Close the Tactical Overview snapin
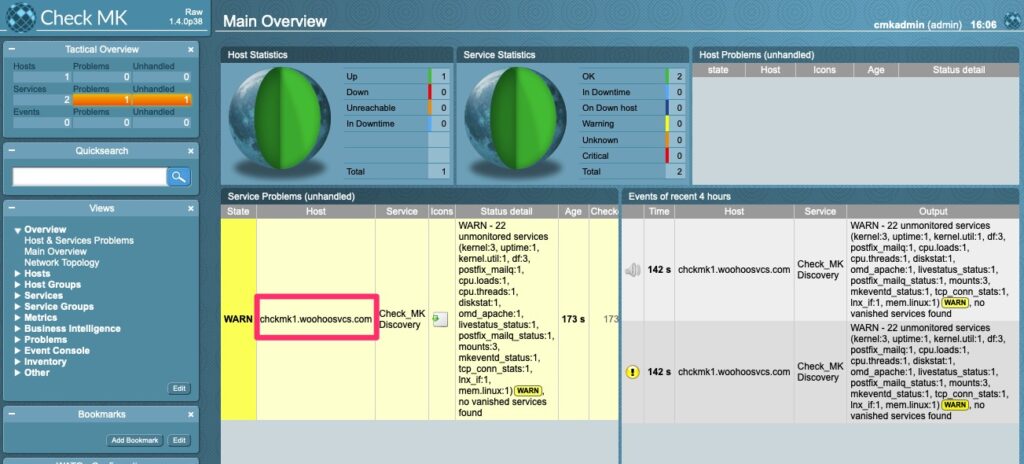The image size is (1024, 464). click(x=191, y=50)
